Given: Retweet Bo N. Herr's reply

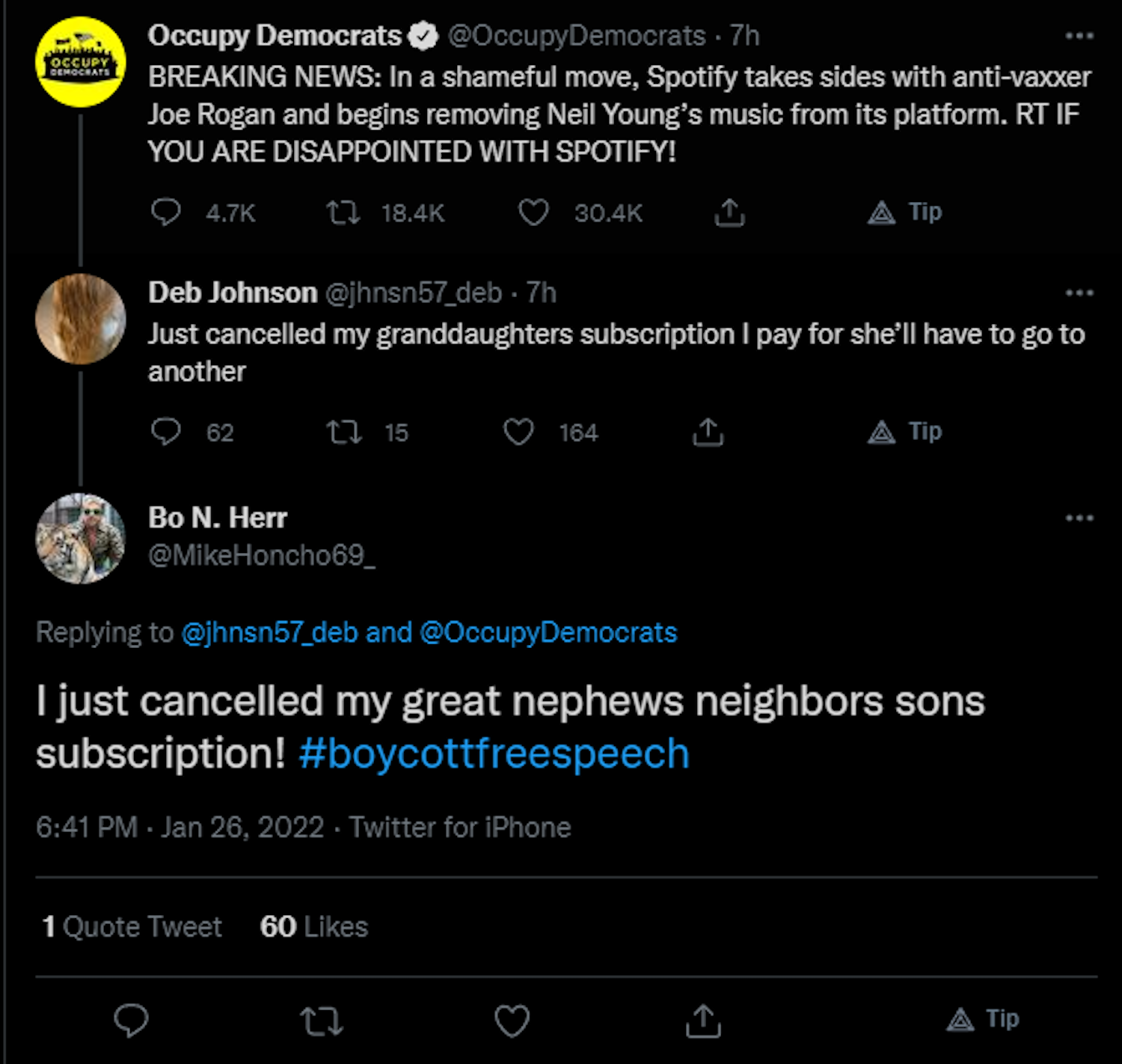Looking at the screenshot, I should [322, 1020].
